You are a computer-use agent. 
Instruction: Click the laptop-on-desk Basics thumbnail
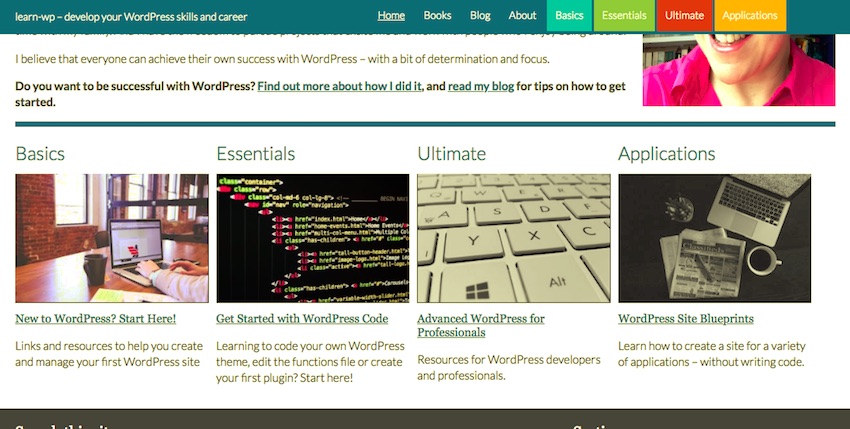[x=112, y=238]
